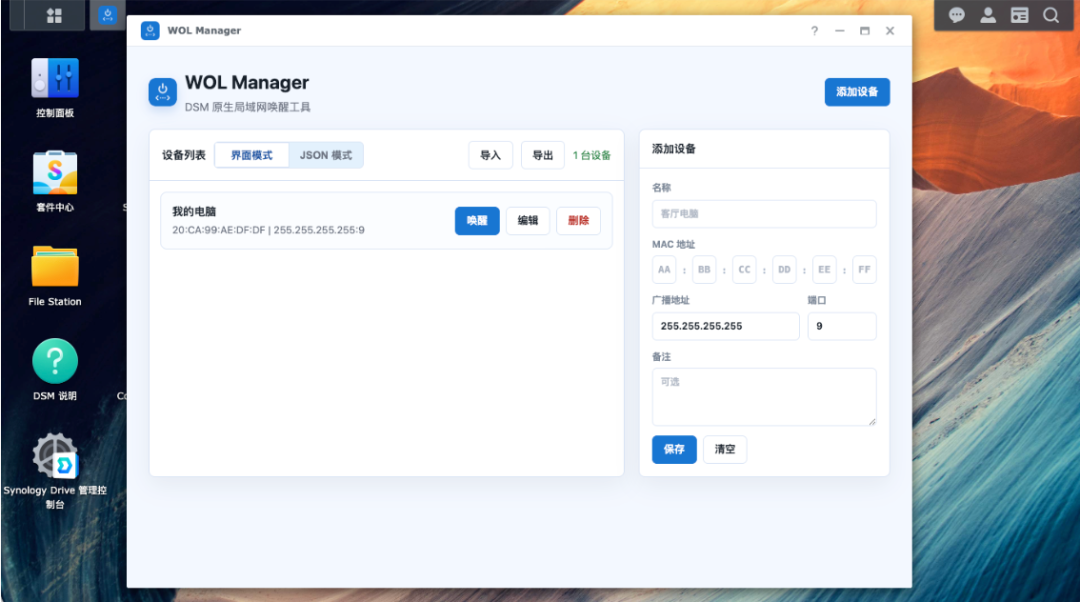Click the 添加设备 button at top right
Image resolution: width=1080 pixels, height=602 pixels.
[857, 92]
